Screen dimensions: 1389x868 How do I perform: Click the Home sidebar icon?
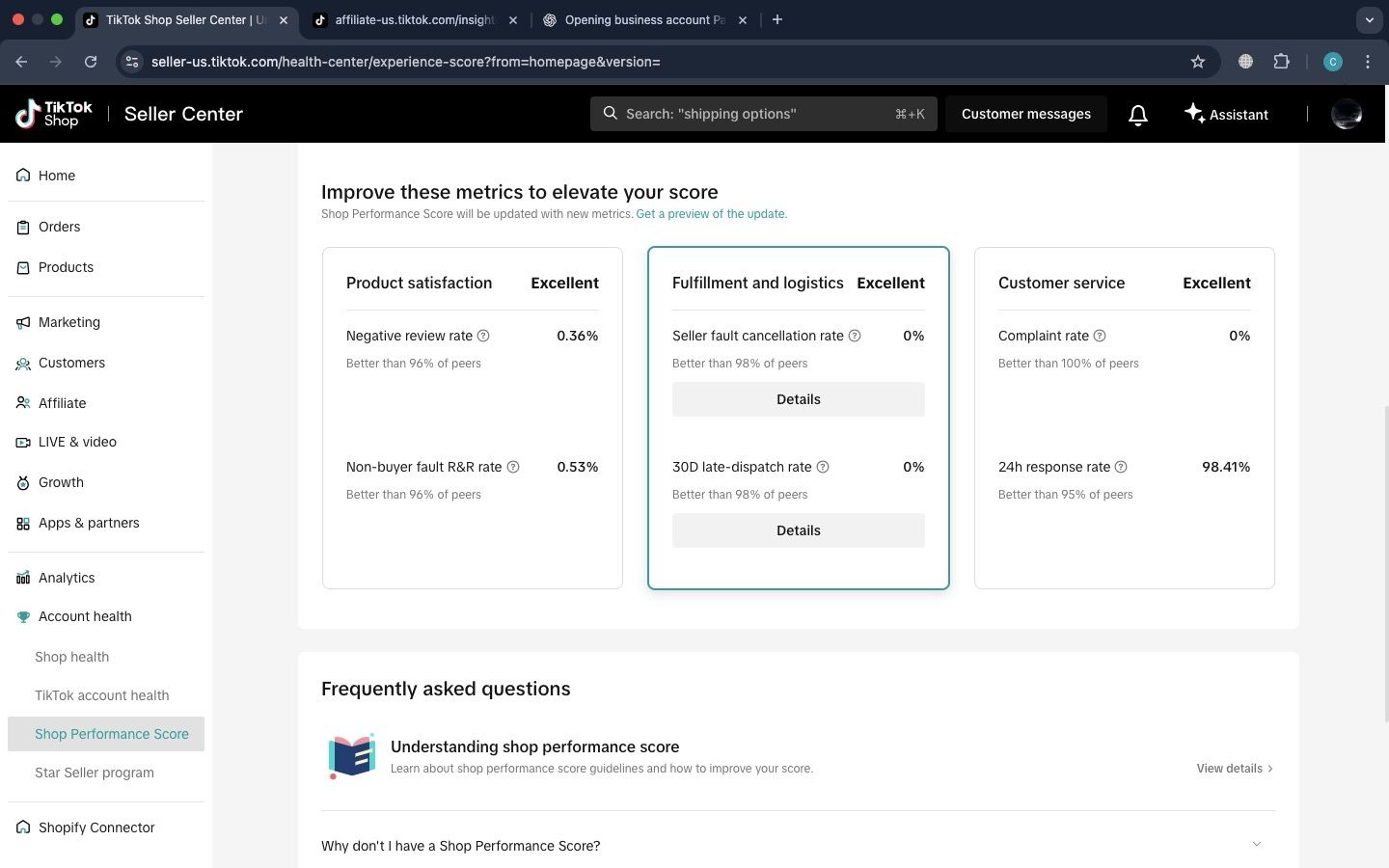tap(23, 176)
